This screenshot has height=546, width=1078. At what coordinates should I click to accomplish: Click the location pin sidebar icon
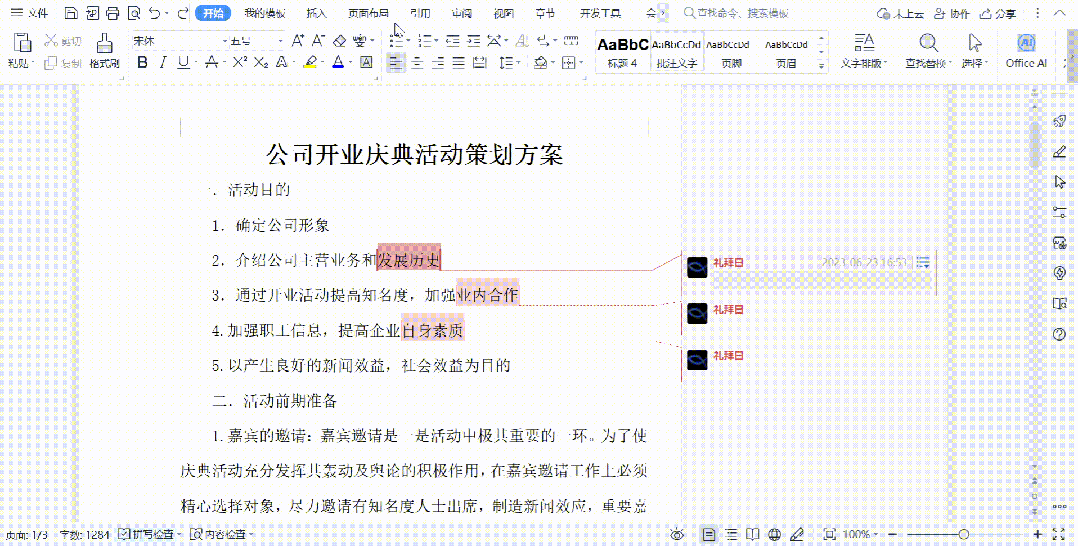point(1059,273)
